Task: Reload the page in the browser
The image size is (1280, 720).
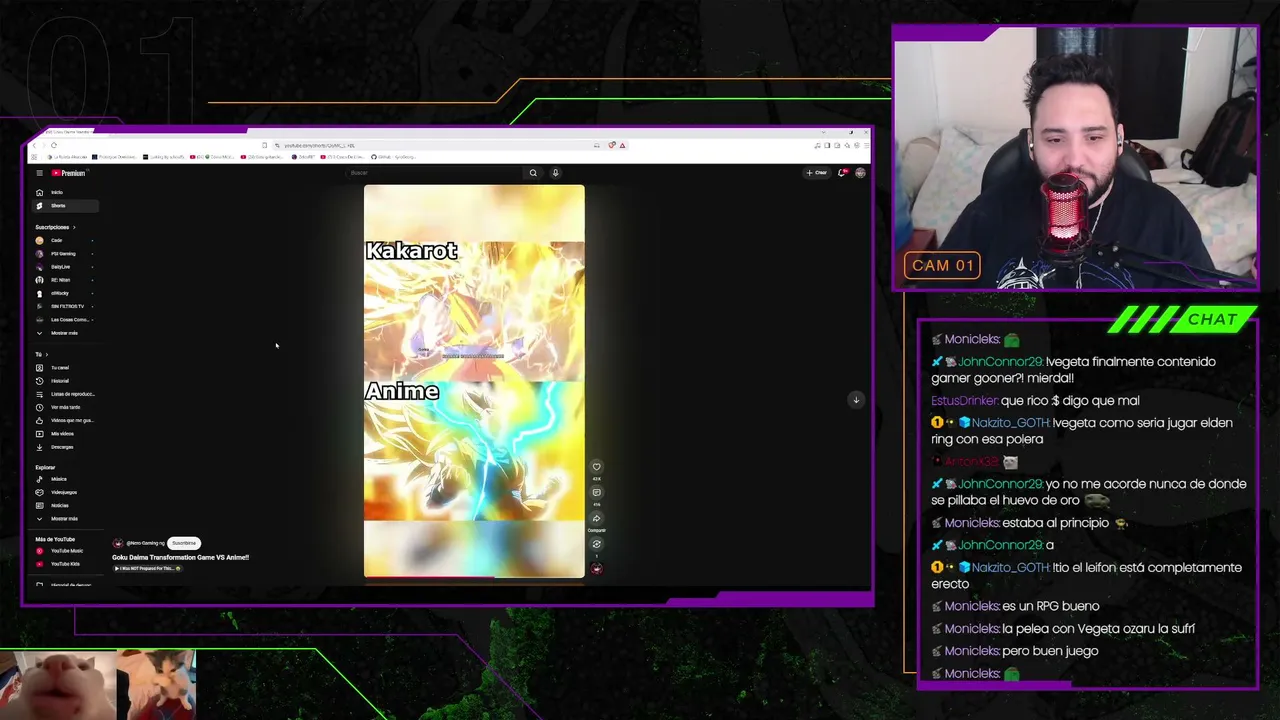Action: coord(54,145)
